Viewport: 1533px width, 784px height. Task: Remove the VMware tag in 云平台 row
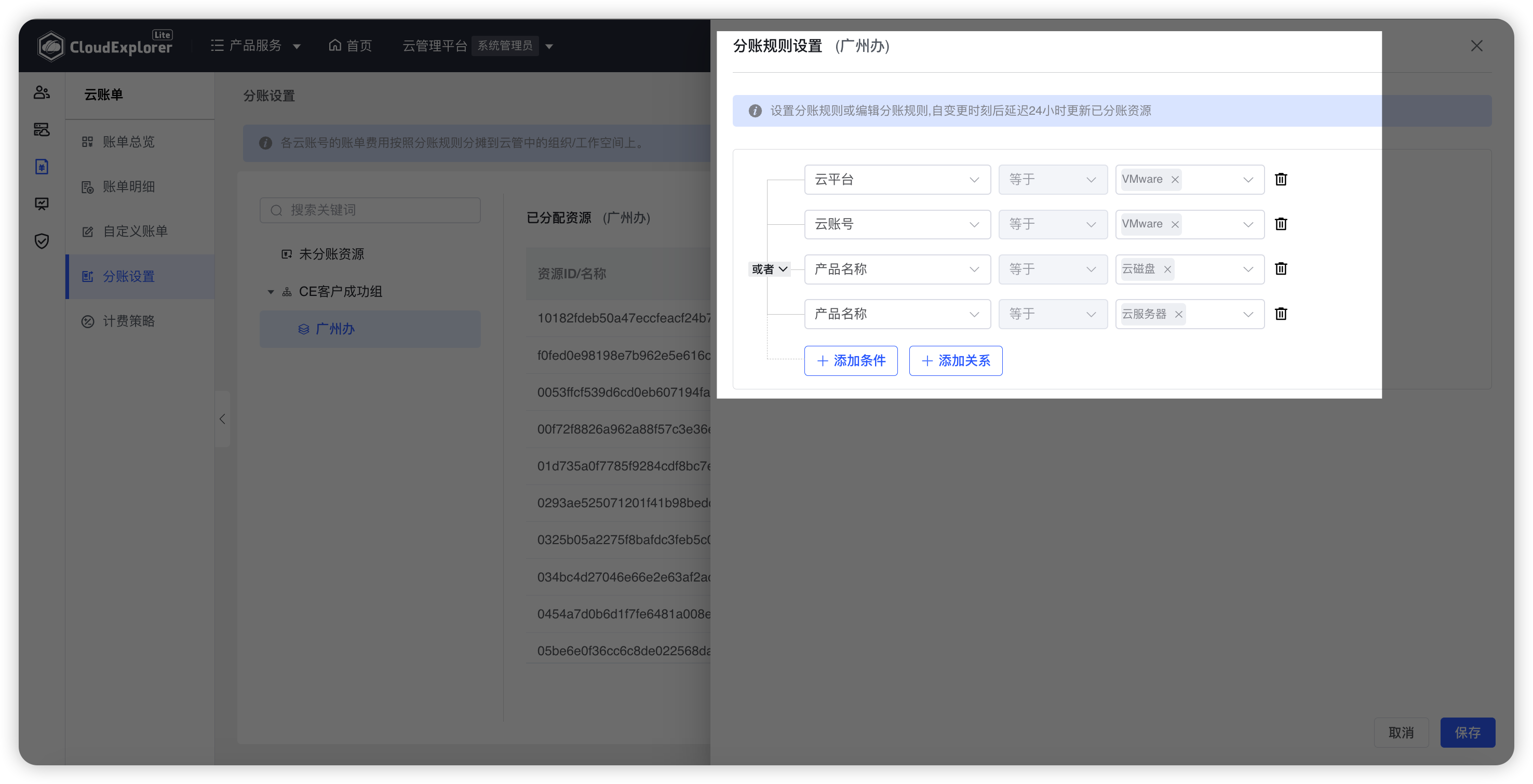[x=1175, y=180]
